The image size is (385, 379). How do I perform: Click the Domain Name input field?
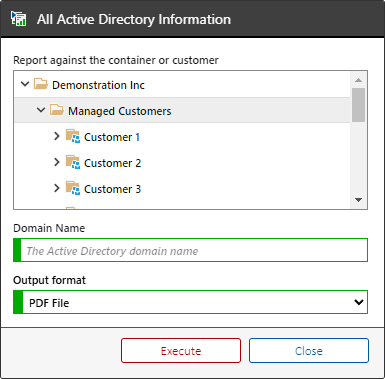click(x=190, y=250)
